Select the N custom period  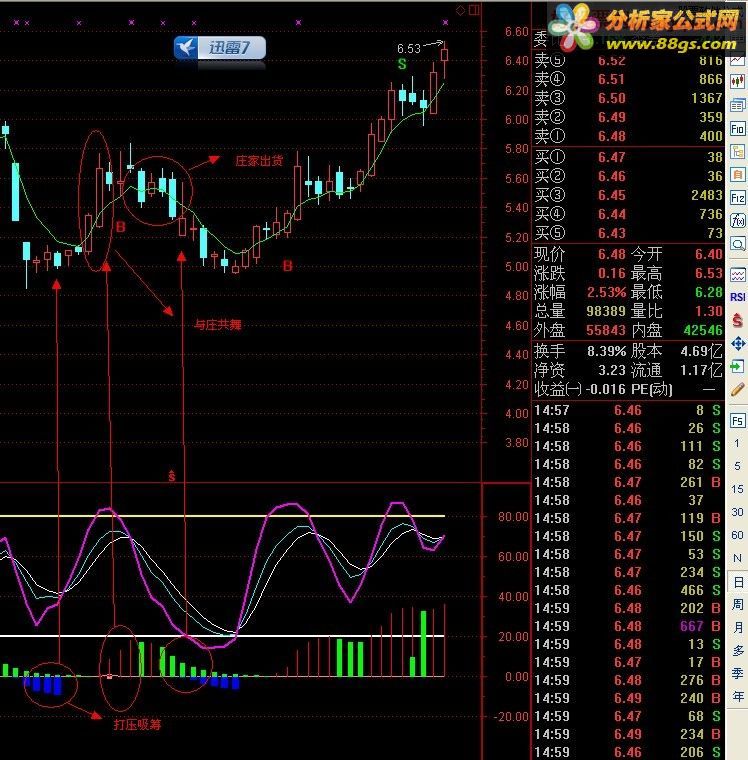point(737,558)
